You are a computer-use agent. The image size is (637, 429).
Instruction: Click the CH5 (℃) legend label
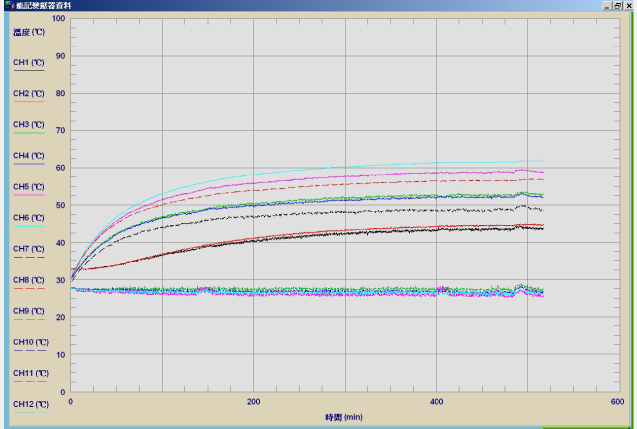(28, 186)
